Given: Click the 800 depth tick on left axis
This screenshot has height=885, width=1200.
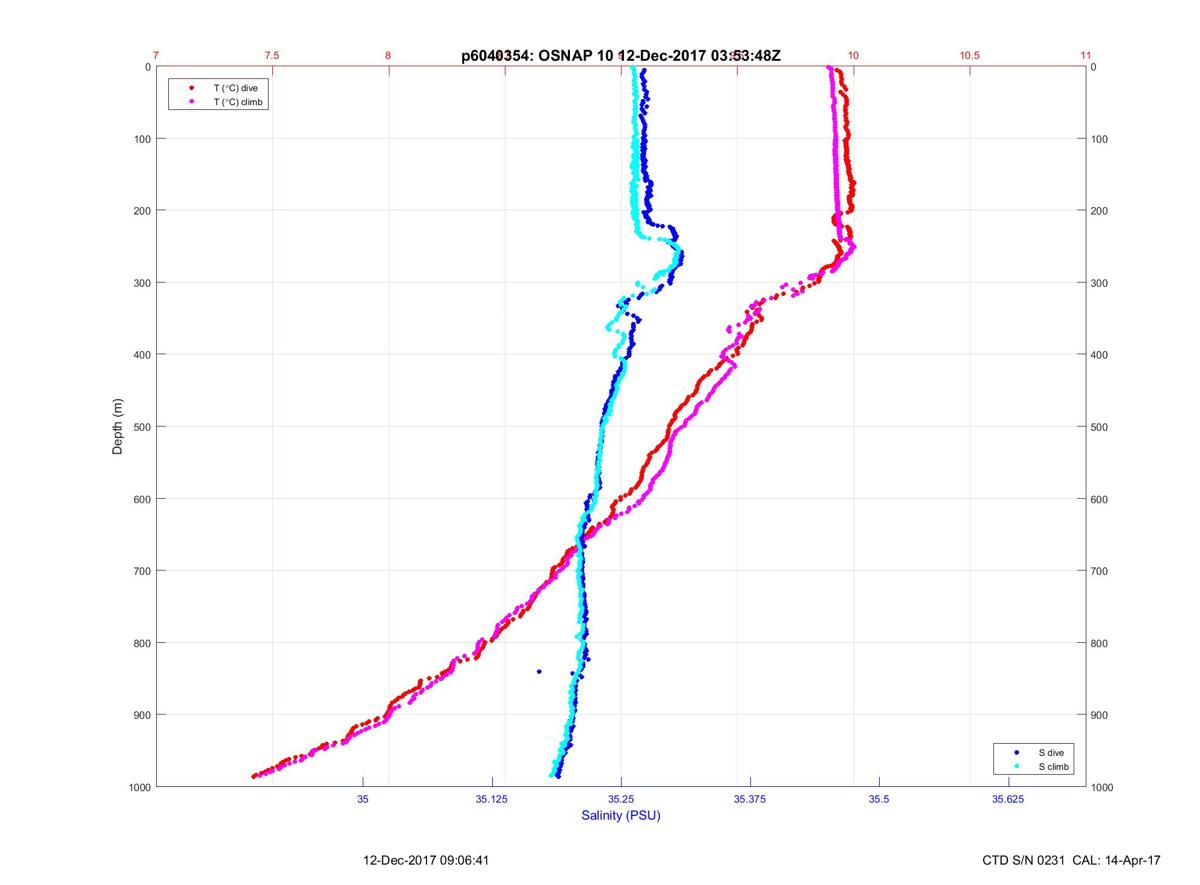Looking at the screenshot, I should pos(140,643).
